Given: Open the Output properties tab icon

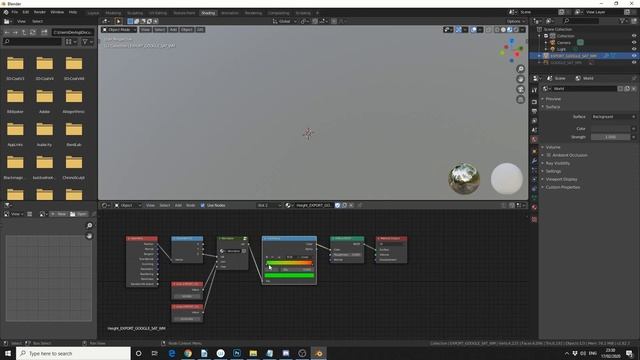Looking at the screenshot, I should (x=534, y=111).
